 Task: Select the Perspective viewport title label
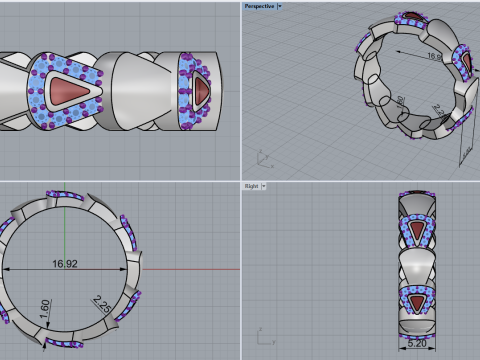[x=259, y=6]
